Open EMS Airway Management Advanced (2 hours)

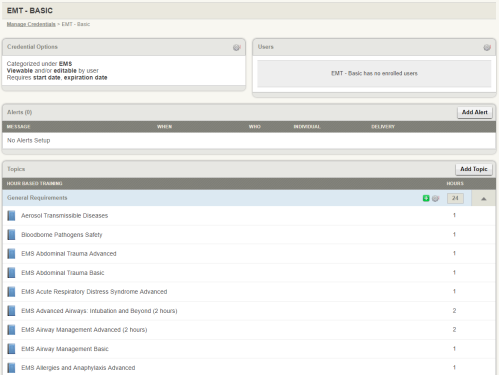click(x=84, y=330)
